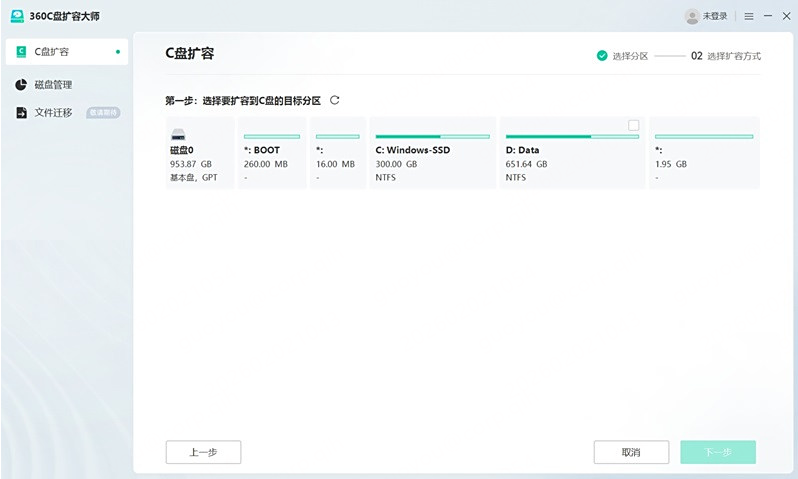Open the hamburger menu in title bar
This screenshot has width=798, height=479.
(x=749, y=16)
